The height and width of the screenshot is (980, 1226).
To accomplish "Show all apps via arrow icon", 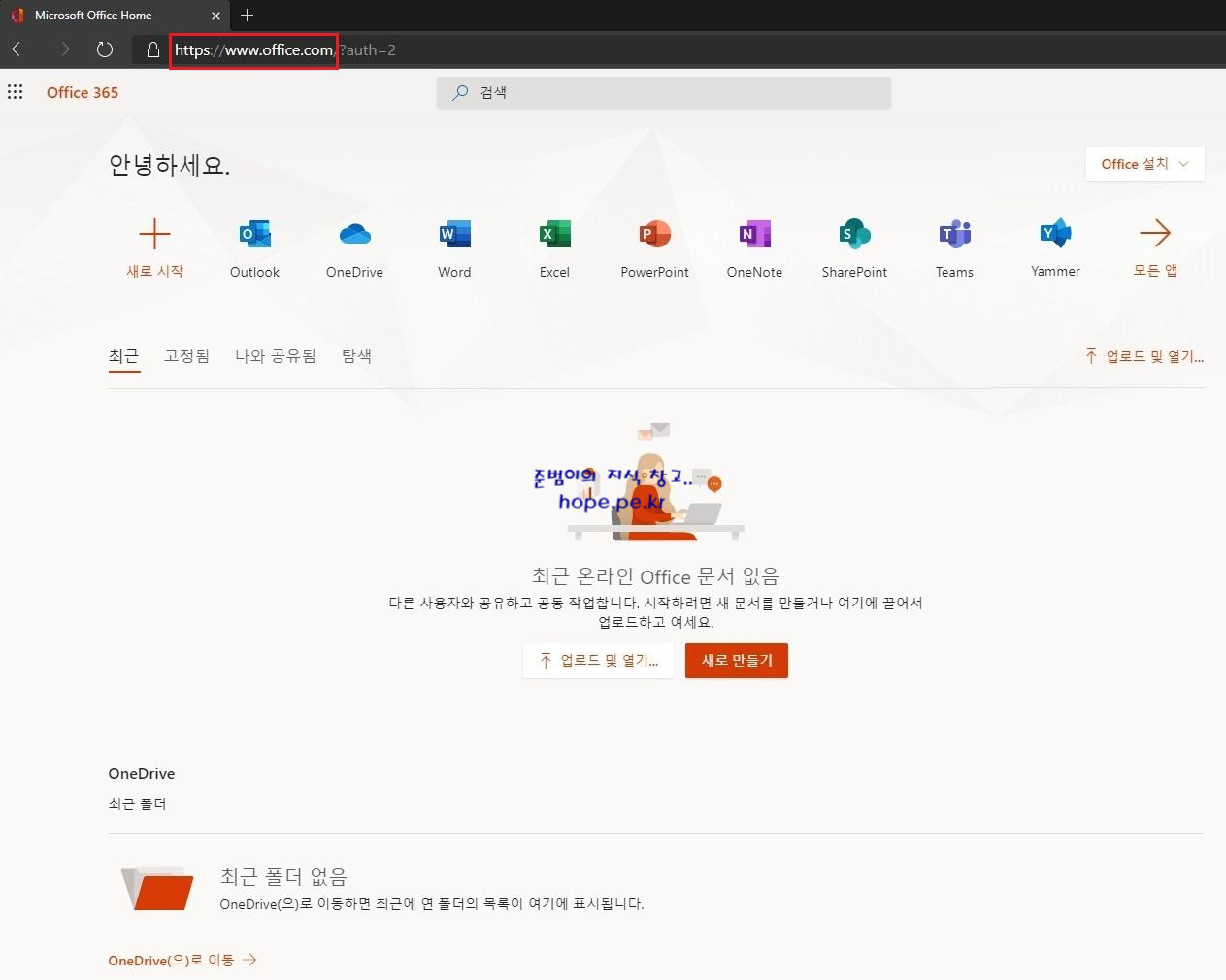I will click(1155, 233).
